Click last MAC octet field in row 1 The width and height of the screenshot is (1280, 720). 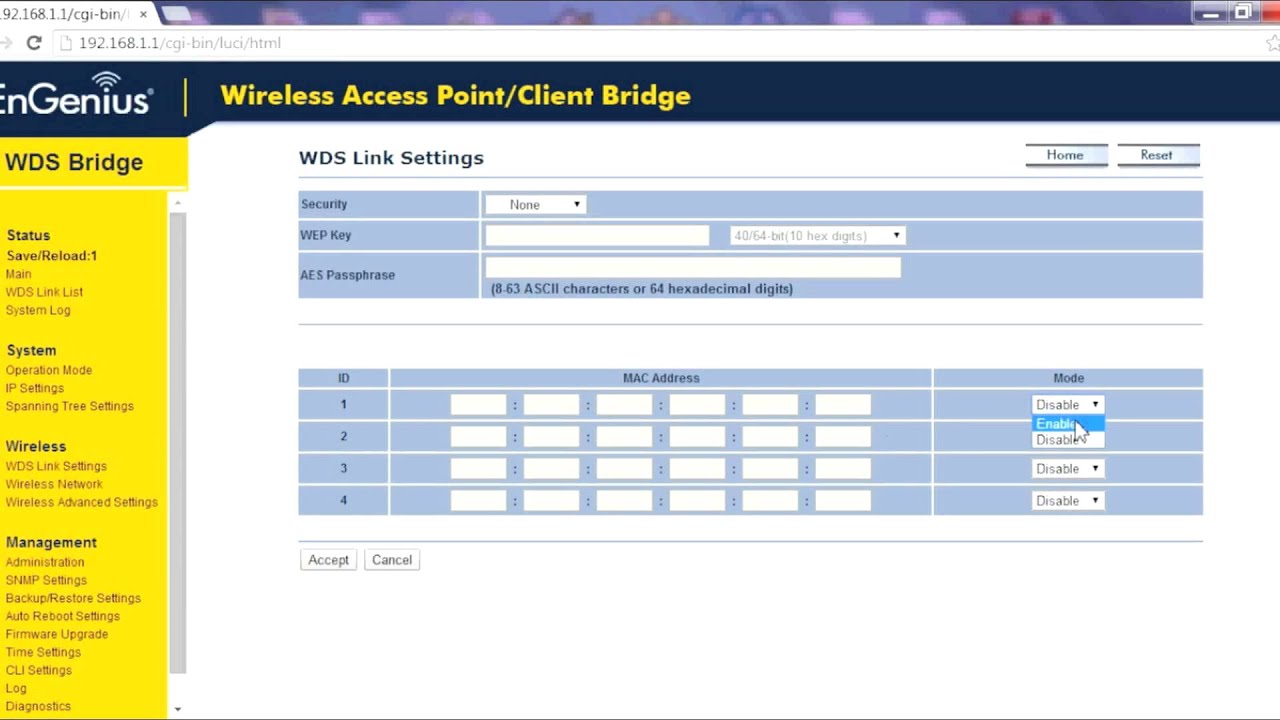tap(843, 405)
